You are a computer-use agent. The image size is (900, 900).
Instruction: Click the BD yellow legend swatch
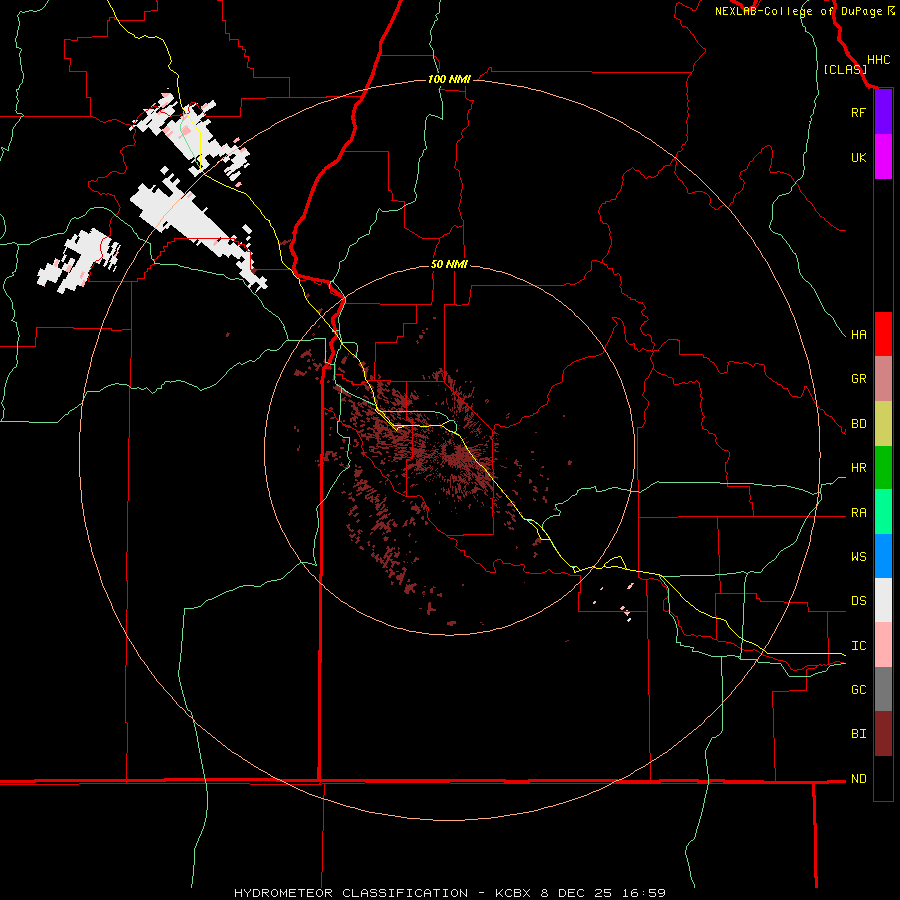(x=883, y=424)
